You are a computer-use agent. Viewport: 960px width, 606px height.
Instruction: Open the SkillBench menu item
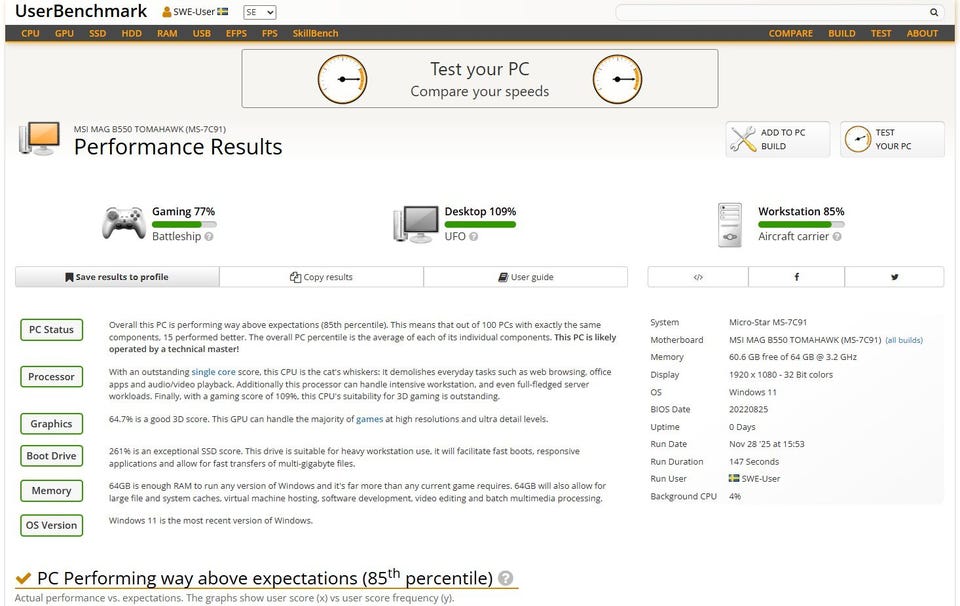(315, 33)
